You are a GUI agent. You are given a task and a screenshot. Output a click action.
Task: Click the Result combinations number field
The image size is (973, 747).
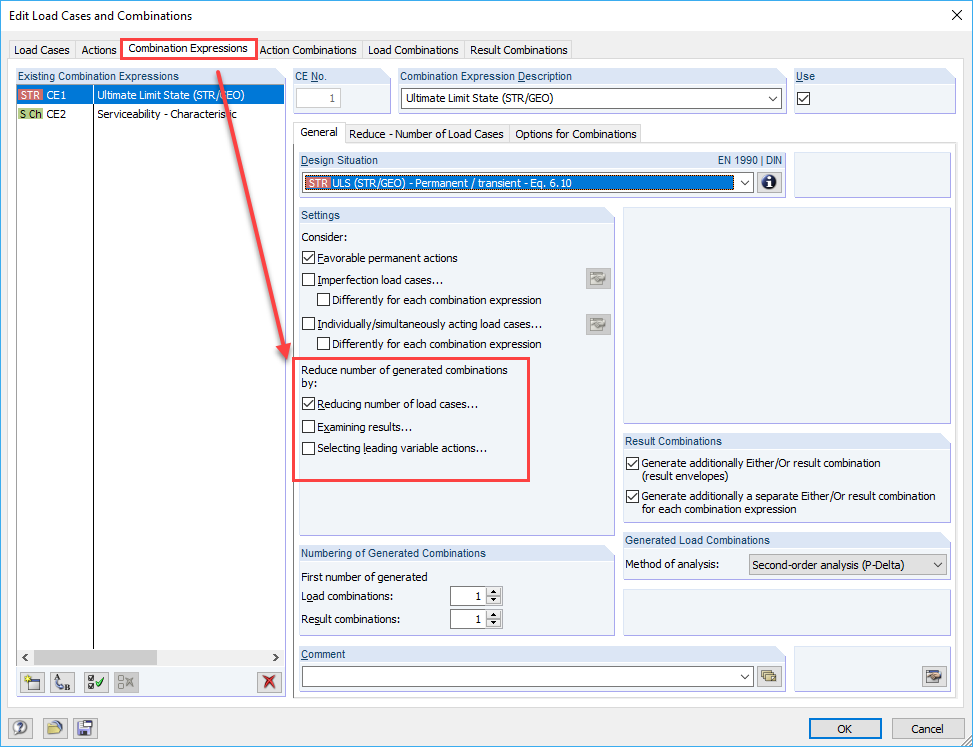tap(469, 619)
